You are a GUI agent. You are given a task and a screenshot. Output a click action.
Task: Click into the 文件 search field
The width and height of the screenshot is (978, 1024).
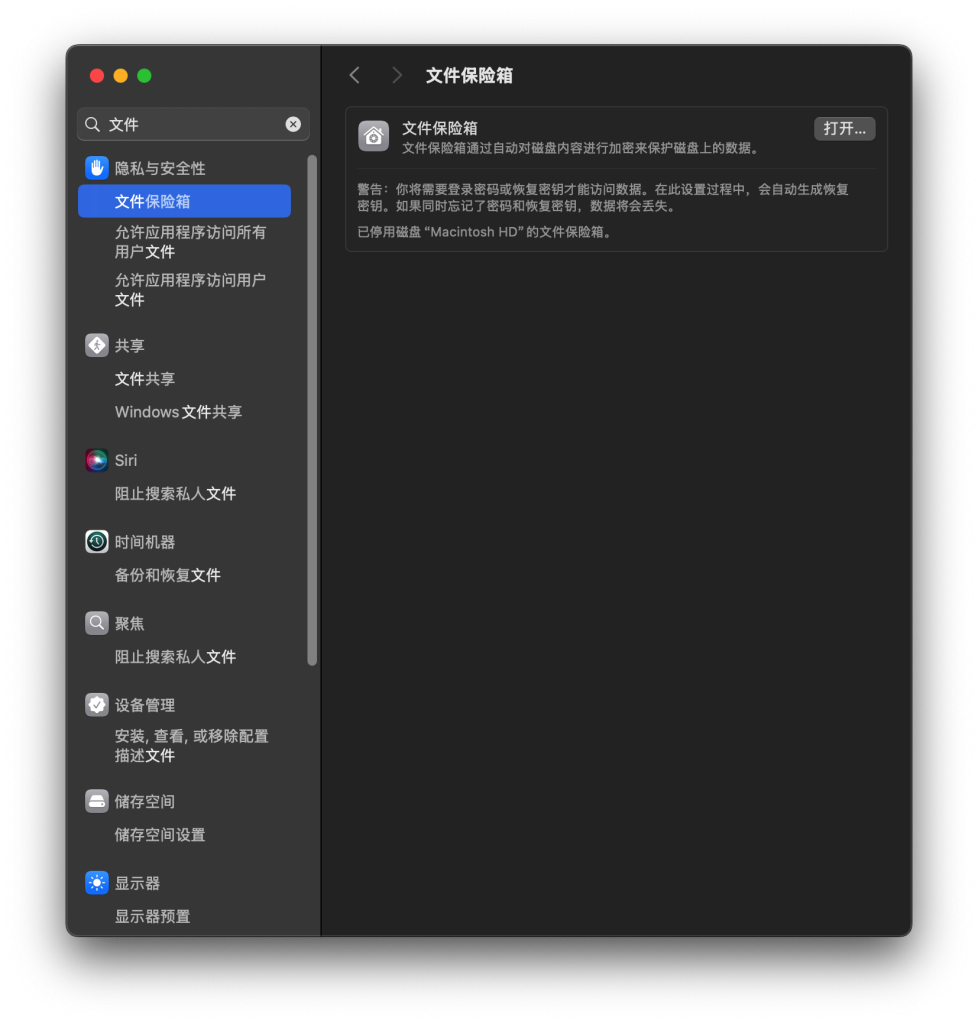tap(193, 124)
